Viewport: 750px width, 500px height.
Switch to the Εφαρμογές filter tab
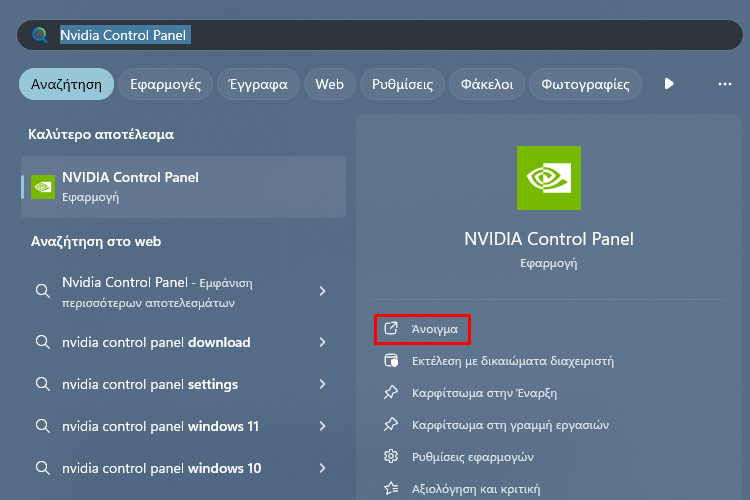[x=165, y=84]
